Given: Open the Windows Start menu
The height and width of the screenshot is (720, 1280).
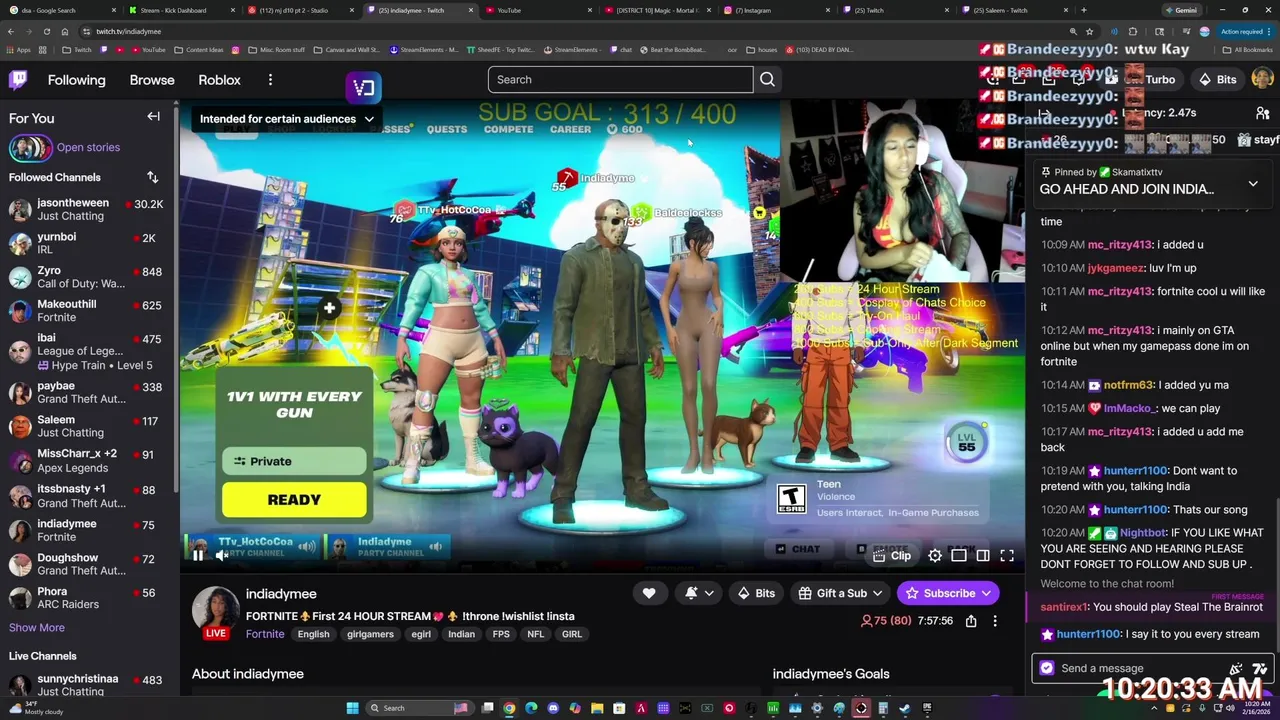Looking at the screenshot, I should click(x=352, y=708).
